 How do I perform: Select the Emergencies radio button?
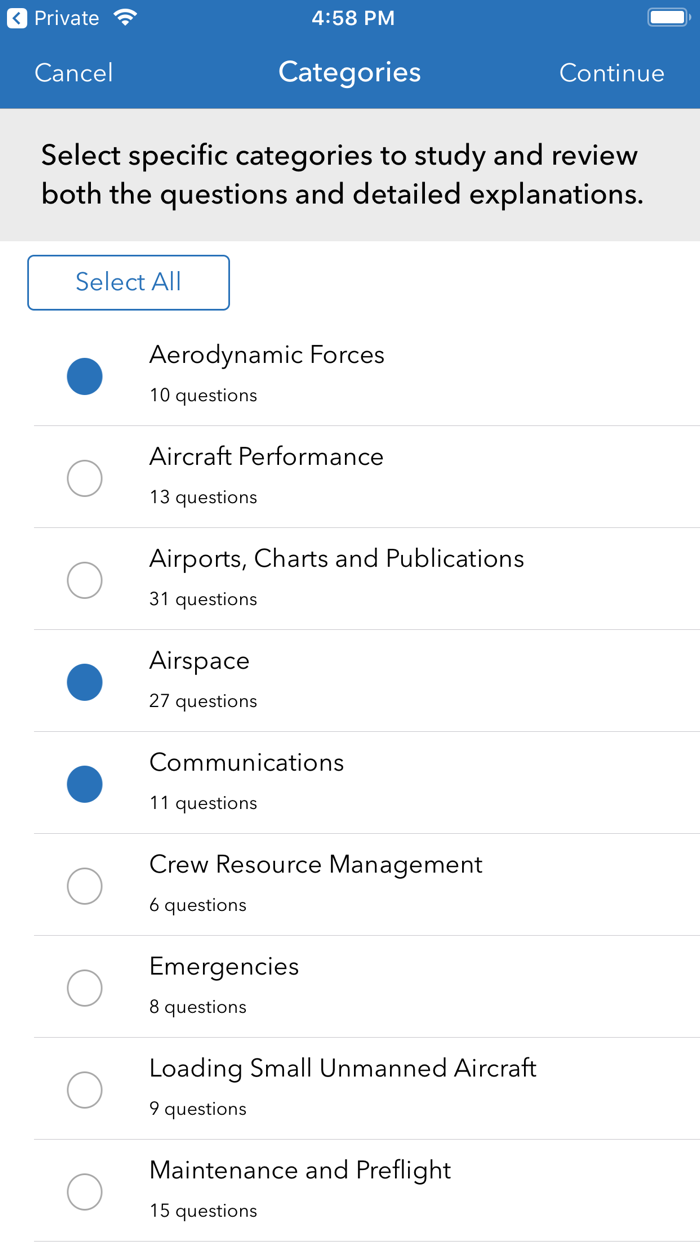coord(84,989)
